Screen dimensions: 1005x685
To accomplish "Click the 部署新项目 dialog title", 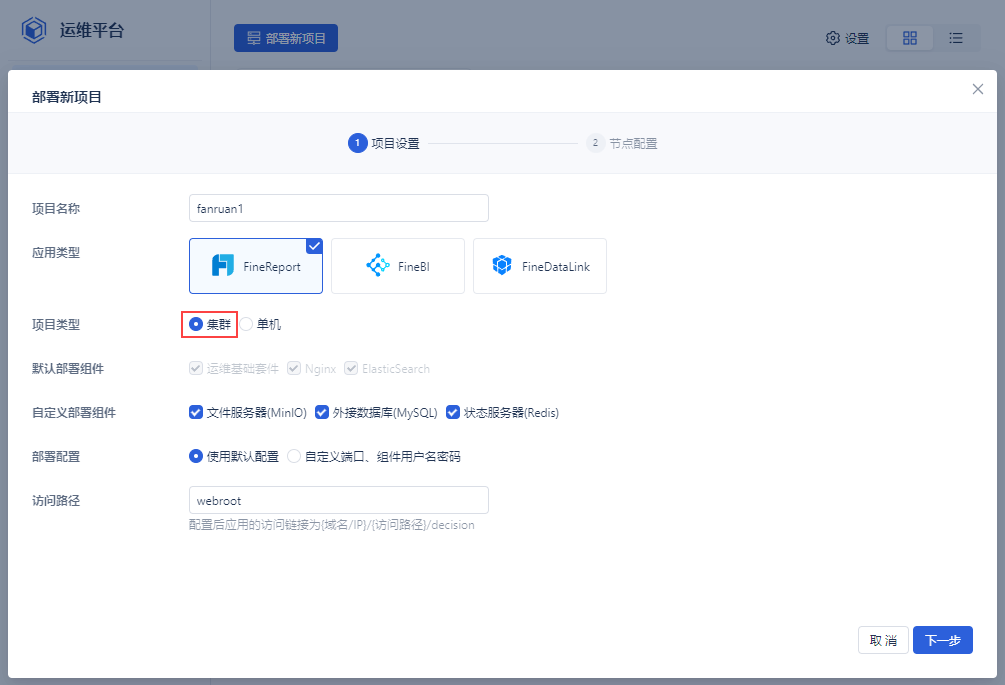I will [x=67, y=97].
